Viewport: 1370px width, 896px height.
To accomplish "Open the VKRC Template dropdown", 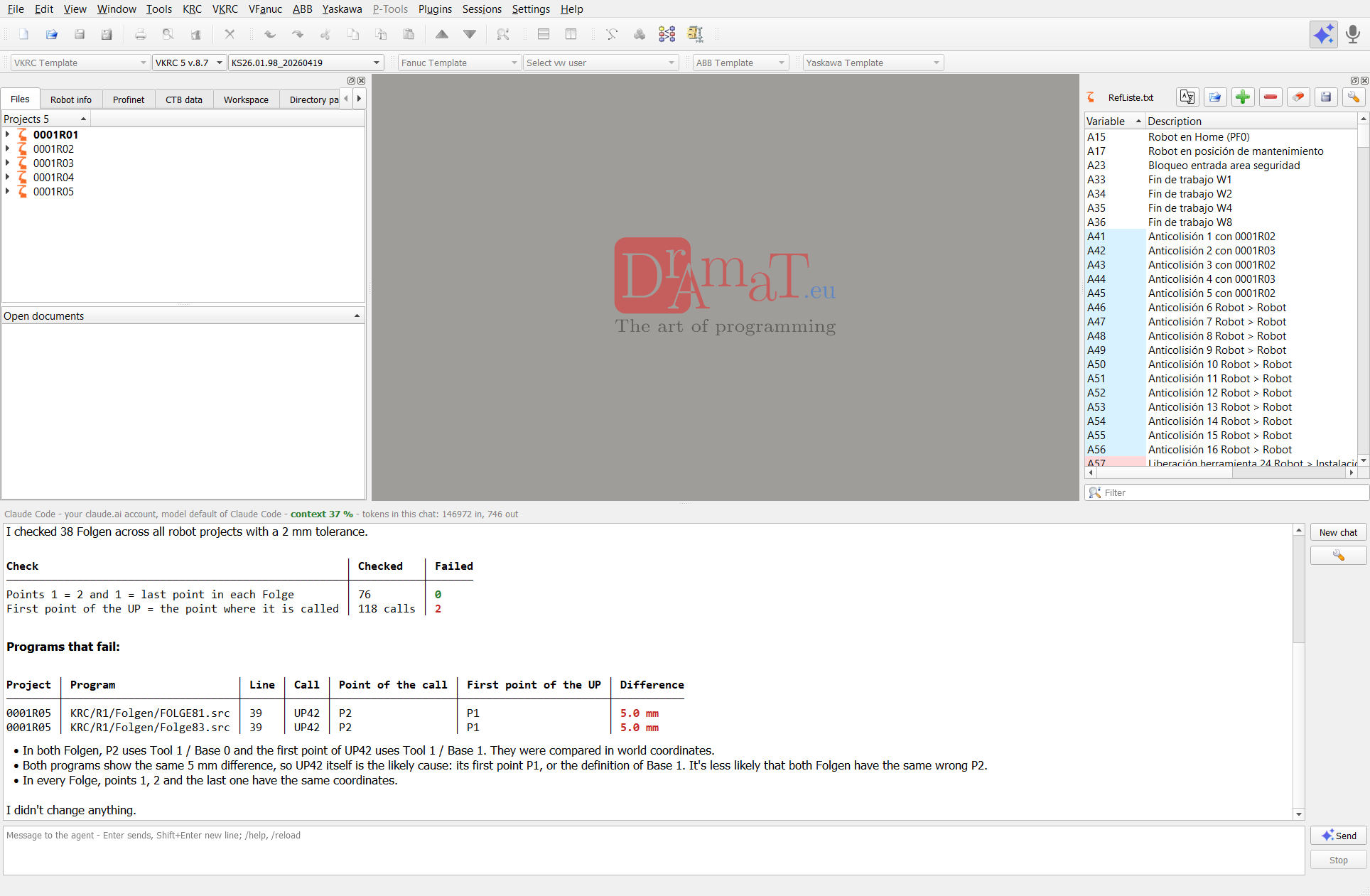I will 80,63.
